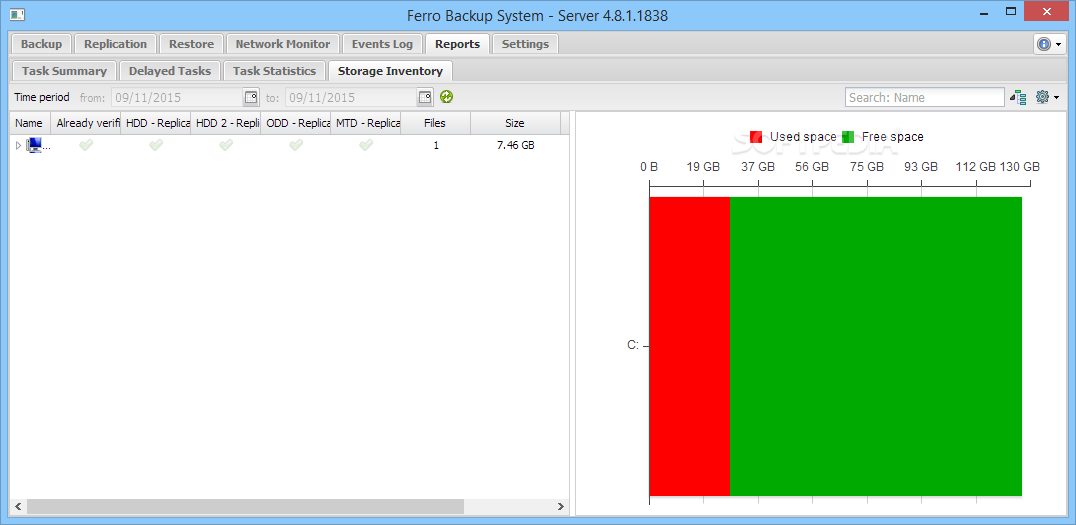Open the 'to' date calendar picker
The height and width of the screenshot is (525, 1076).
point(425,97)
